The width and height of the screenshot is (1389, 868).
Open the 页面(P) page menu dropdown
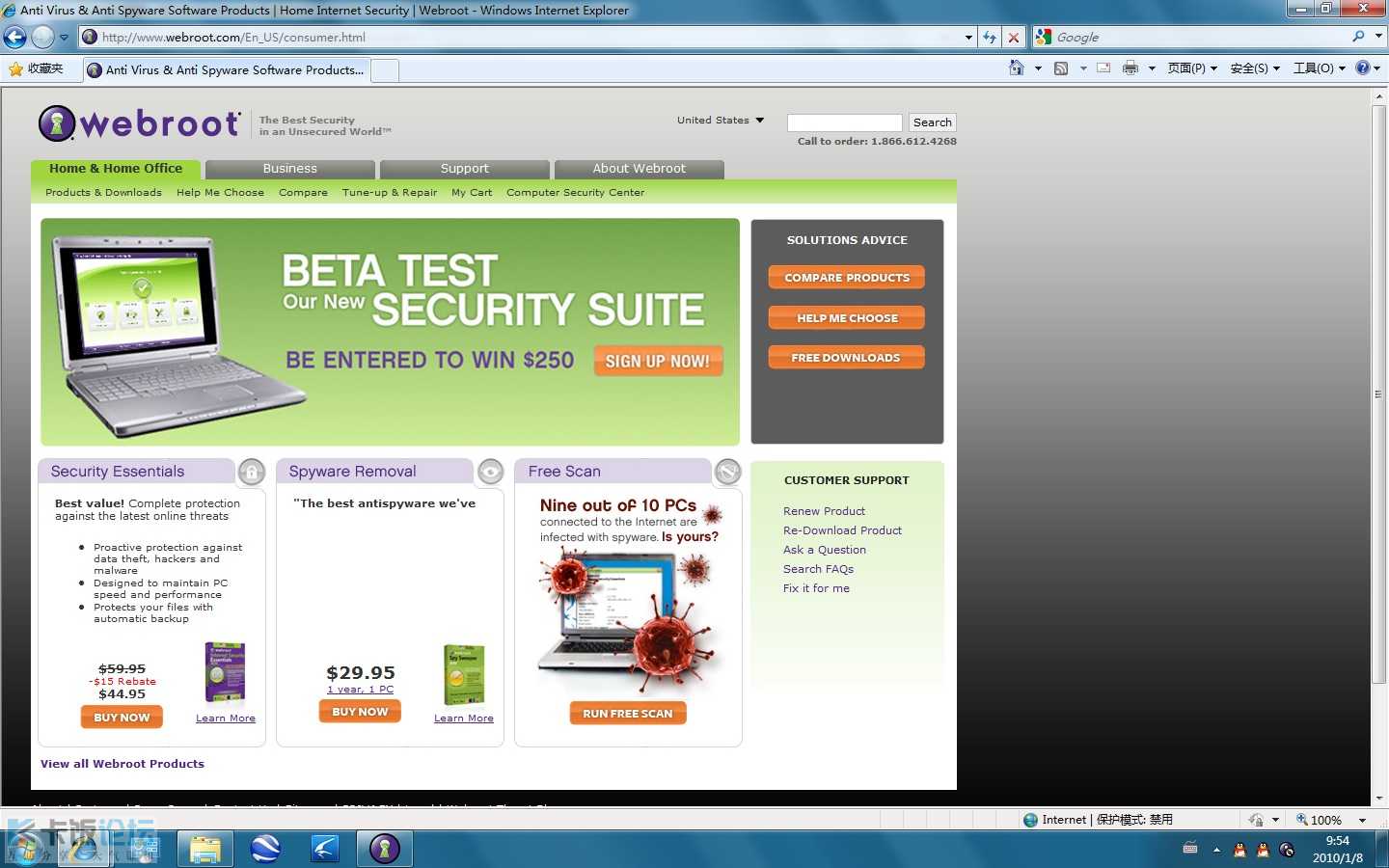point(1192,68)
